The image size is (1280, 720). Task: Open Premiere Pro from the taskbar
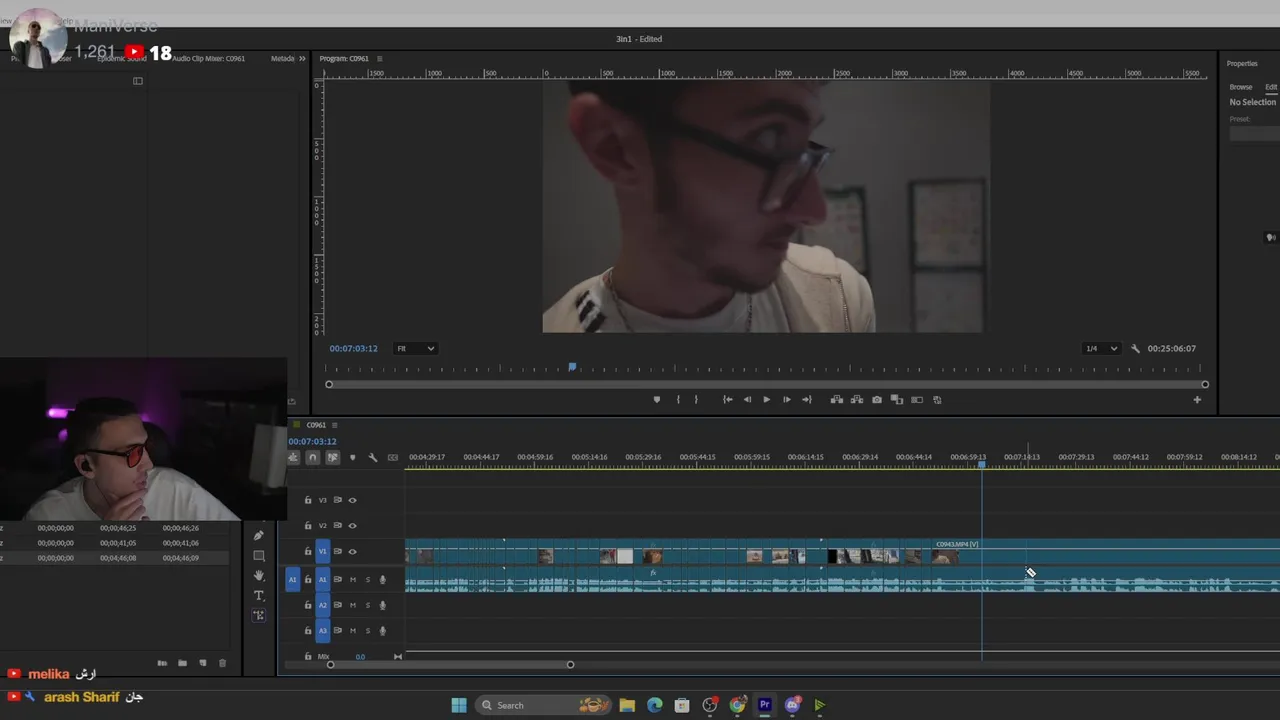click(x=765, y=705)
